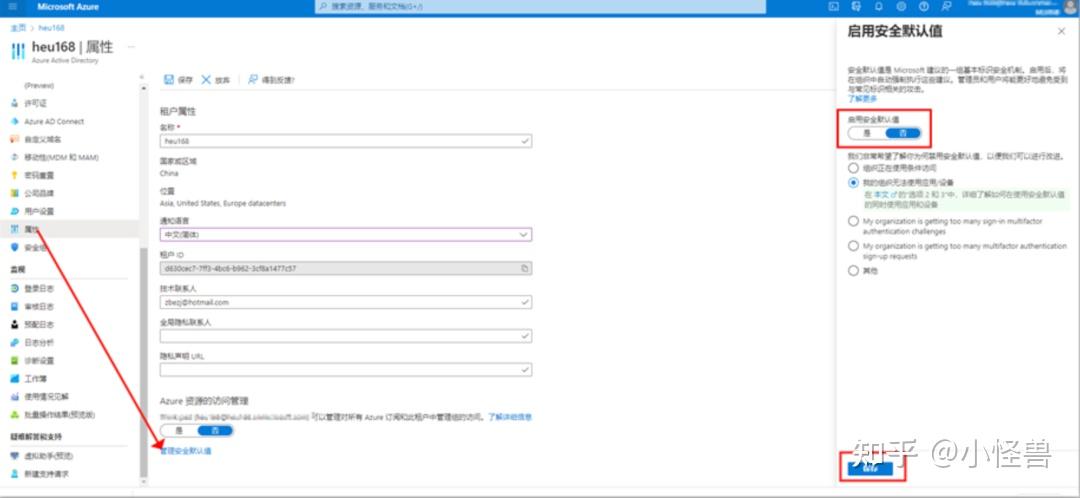
Task: Open Azure AD Connect in the sidebar
Action: 54,121
